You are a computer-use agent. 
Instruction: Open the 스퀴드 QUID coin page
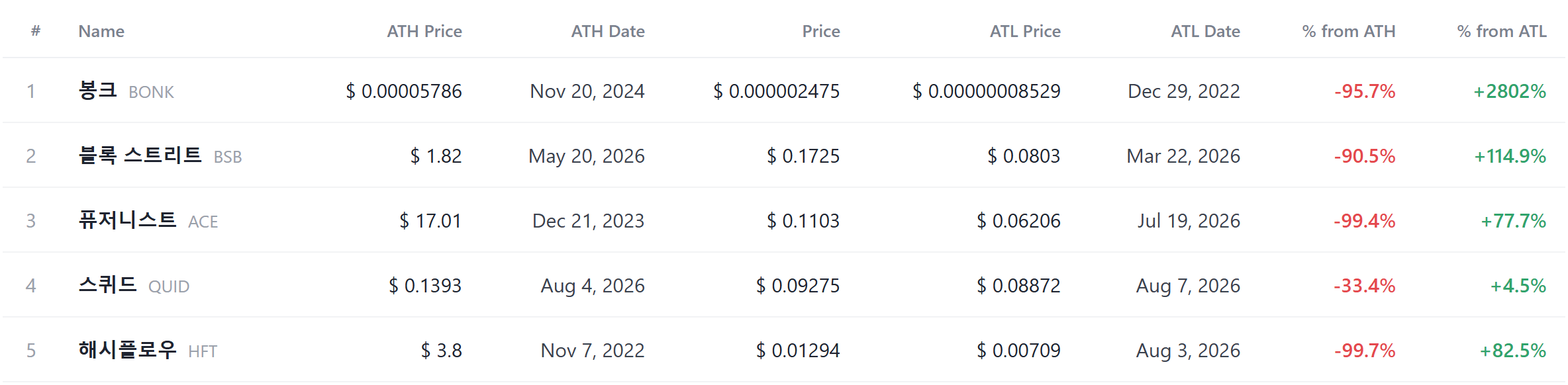tap(134, 285)
